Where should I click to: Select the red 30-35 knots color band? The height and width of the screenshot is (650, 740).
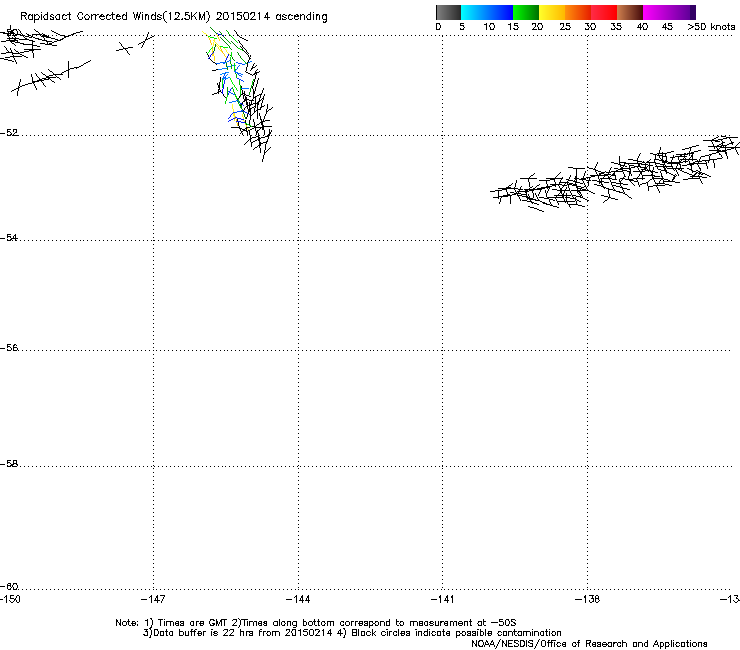604,12
